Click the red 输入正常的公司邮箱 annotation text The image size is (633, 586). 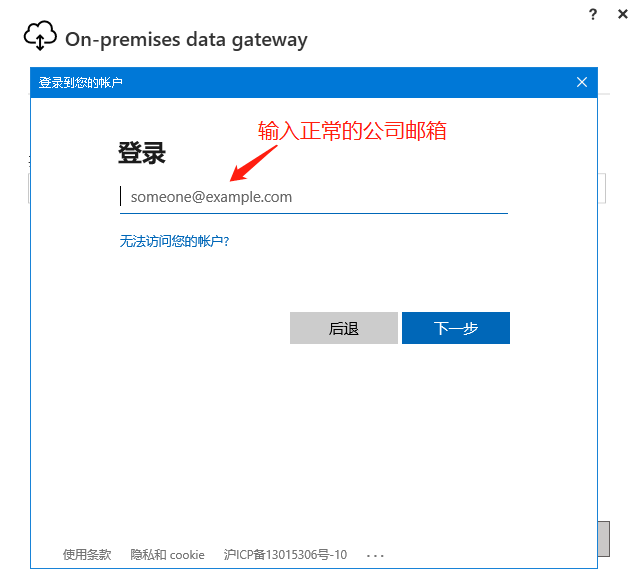pyautogui.click(x=352, y=131)
